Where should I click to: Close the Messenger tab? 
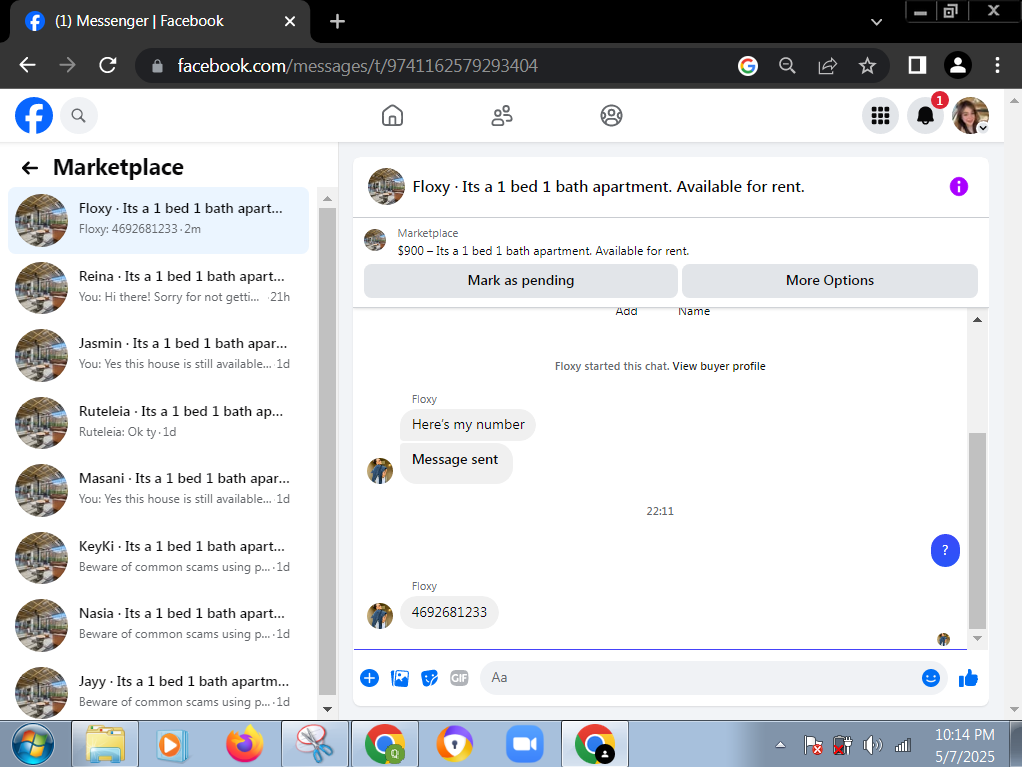tap(290, 22)
